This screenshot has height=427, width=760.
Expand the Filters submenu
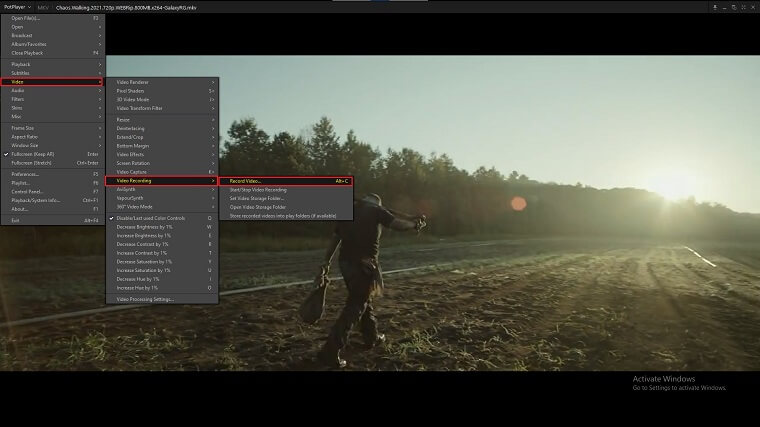point(53,99)
